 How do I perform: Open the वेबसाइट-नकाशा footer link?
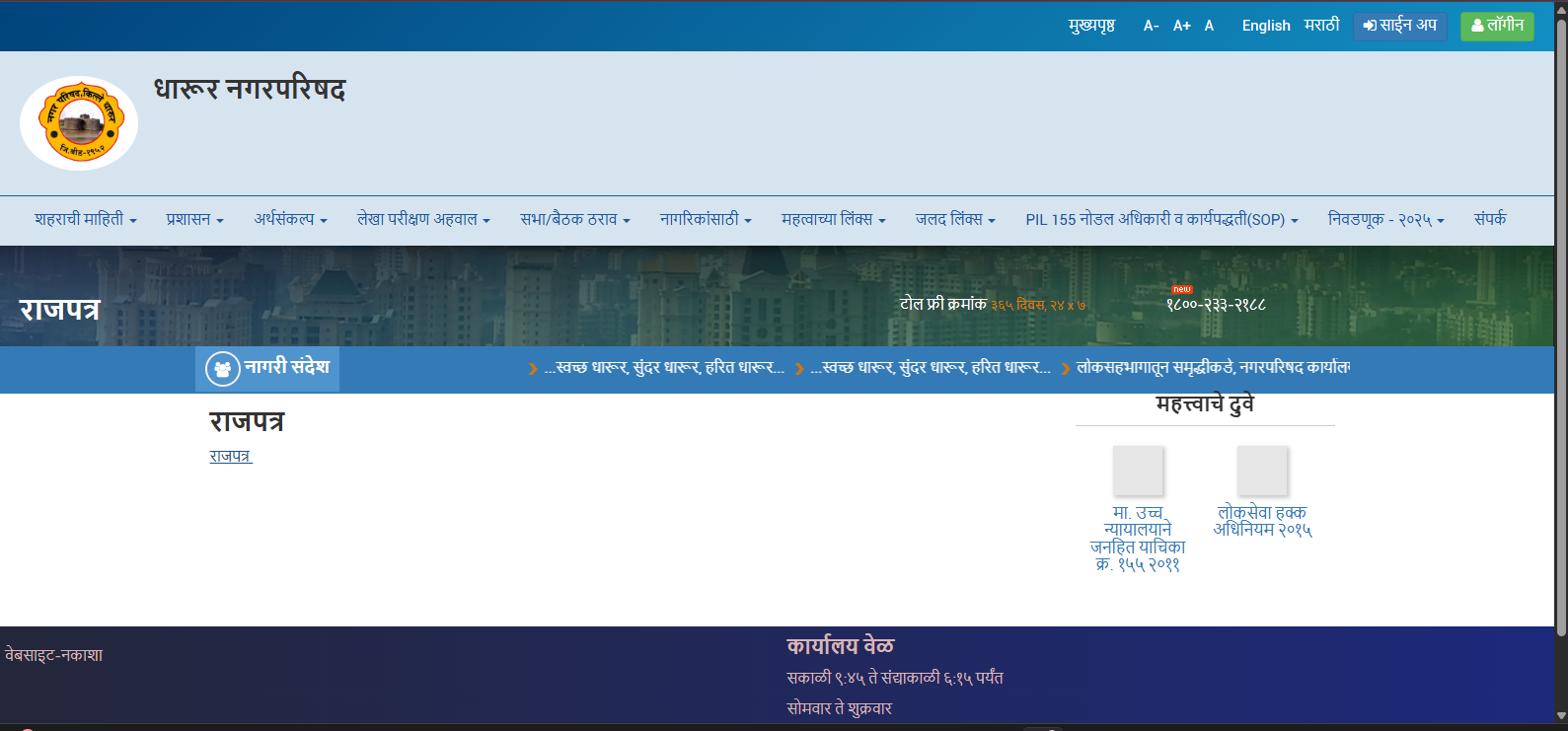[x=54, y=655]
